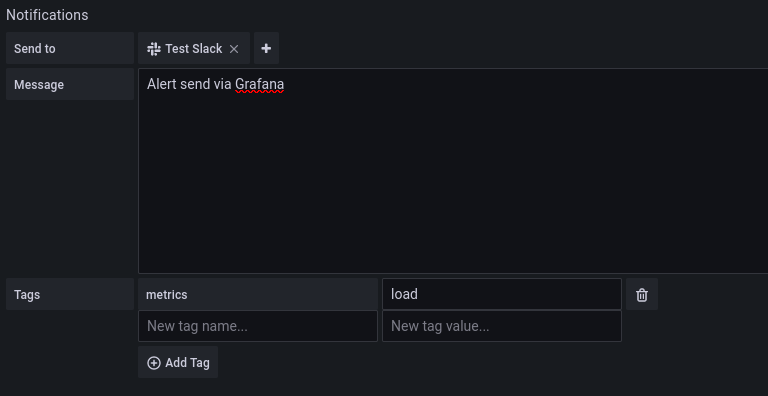The image size is (768, 396).
Task: Select the load tag value field
Action: click(x=502, y=294)
